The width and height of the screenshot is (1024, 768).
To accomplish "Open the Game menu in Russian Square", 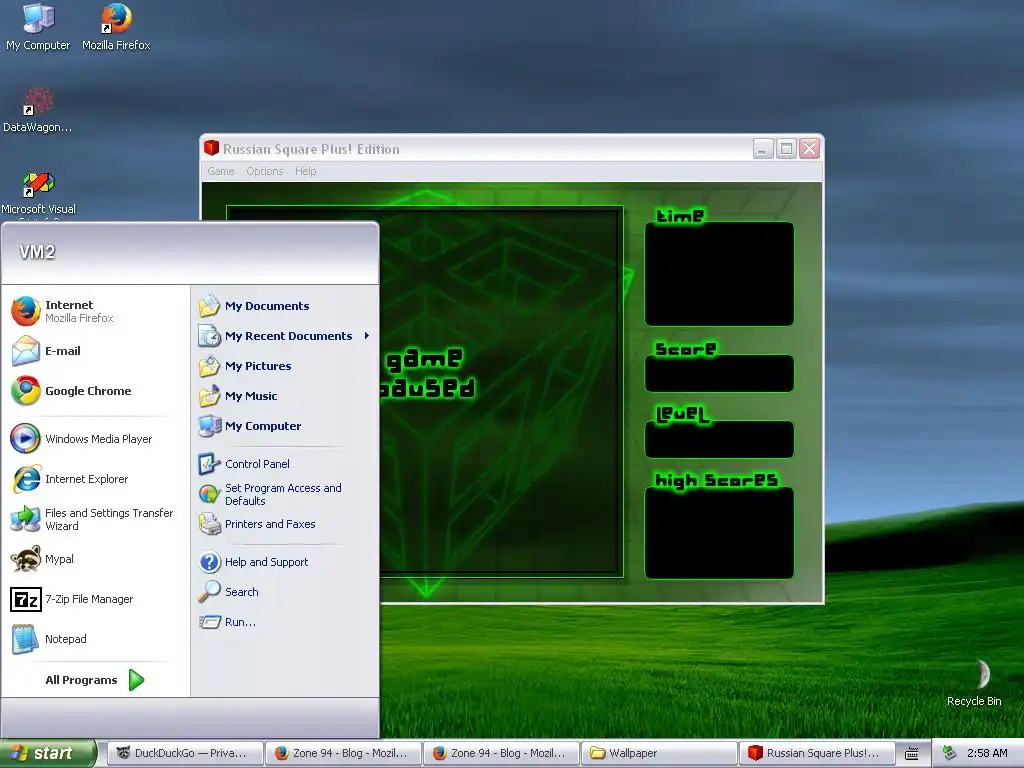I will [x=221, y=171].
